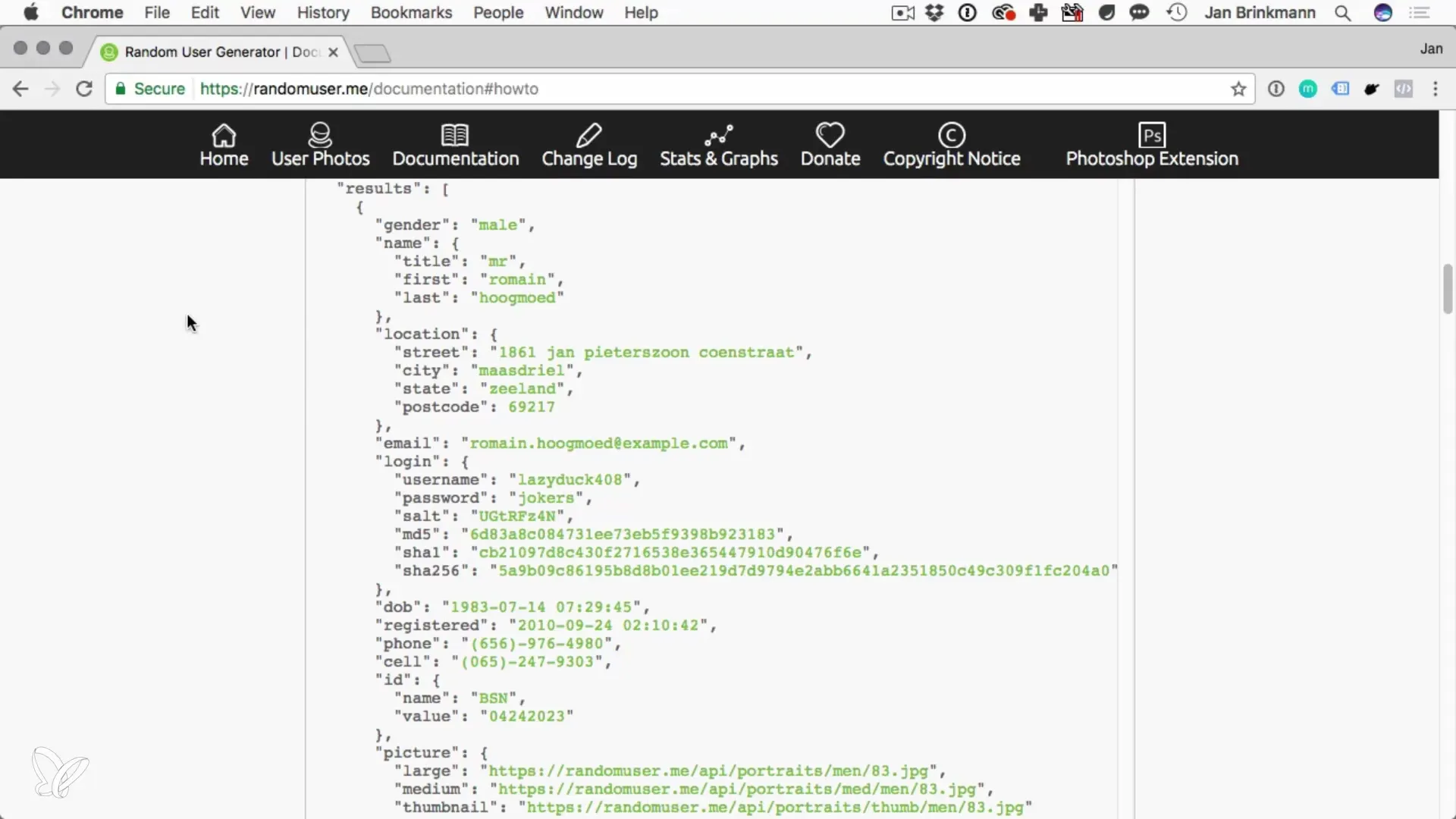1456x819 pixels.
Task: Open the History menu
Action: pos(323,13)
